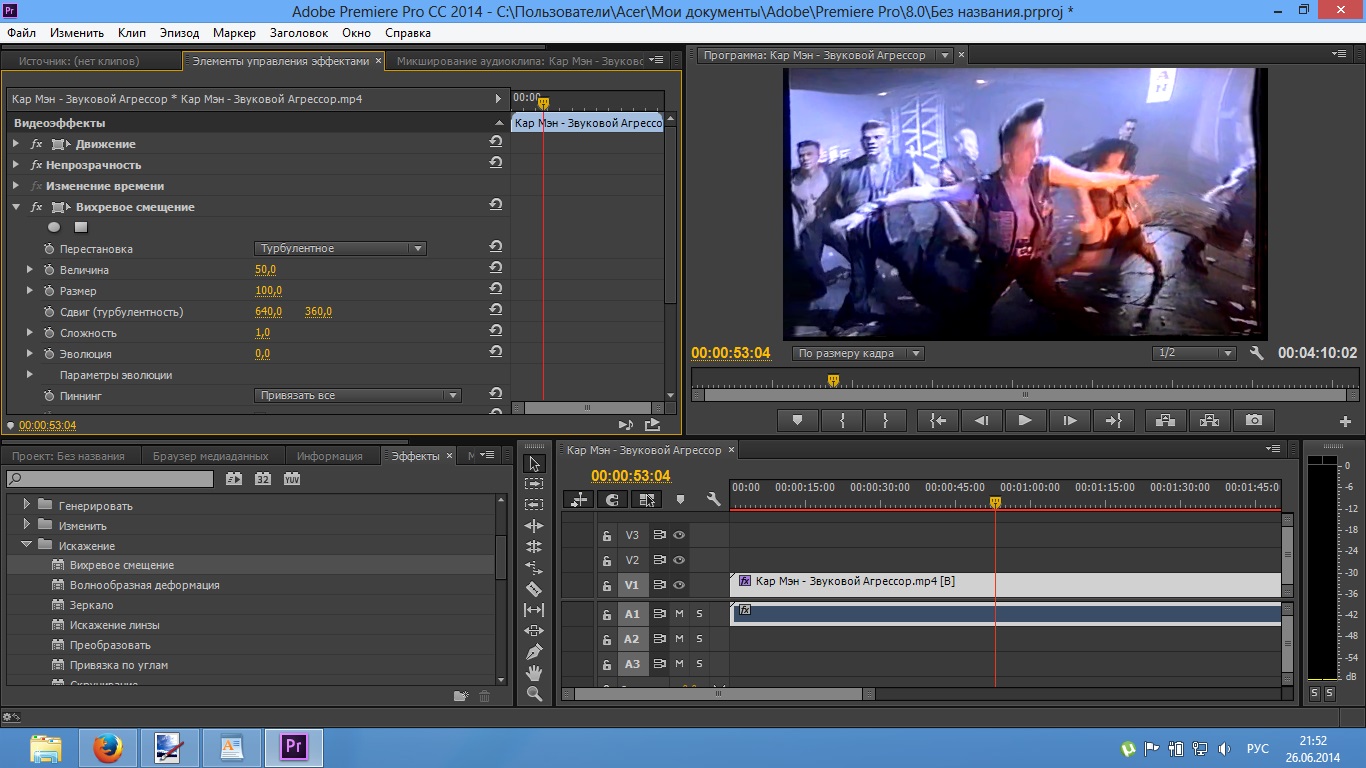Screen dimensions: 1366x768
Task: Toggle Величина animation stopwatch
Action: click(48, 270)
